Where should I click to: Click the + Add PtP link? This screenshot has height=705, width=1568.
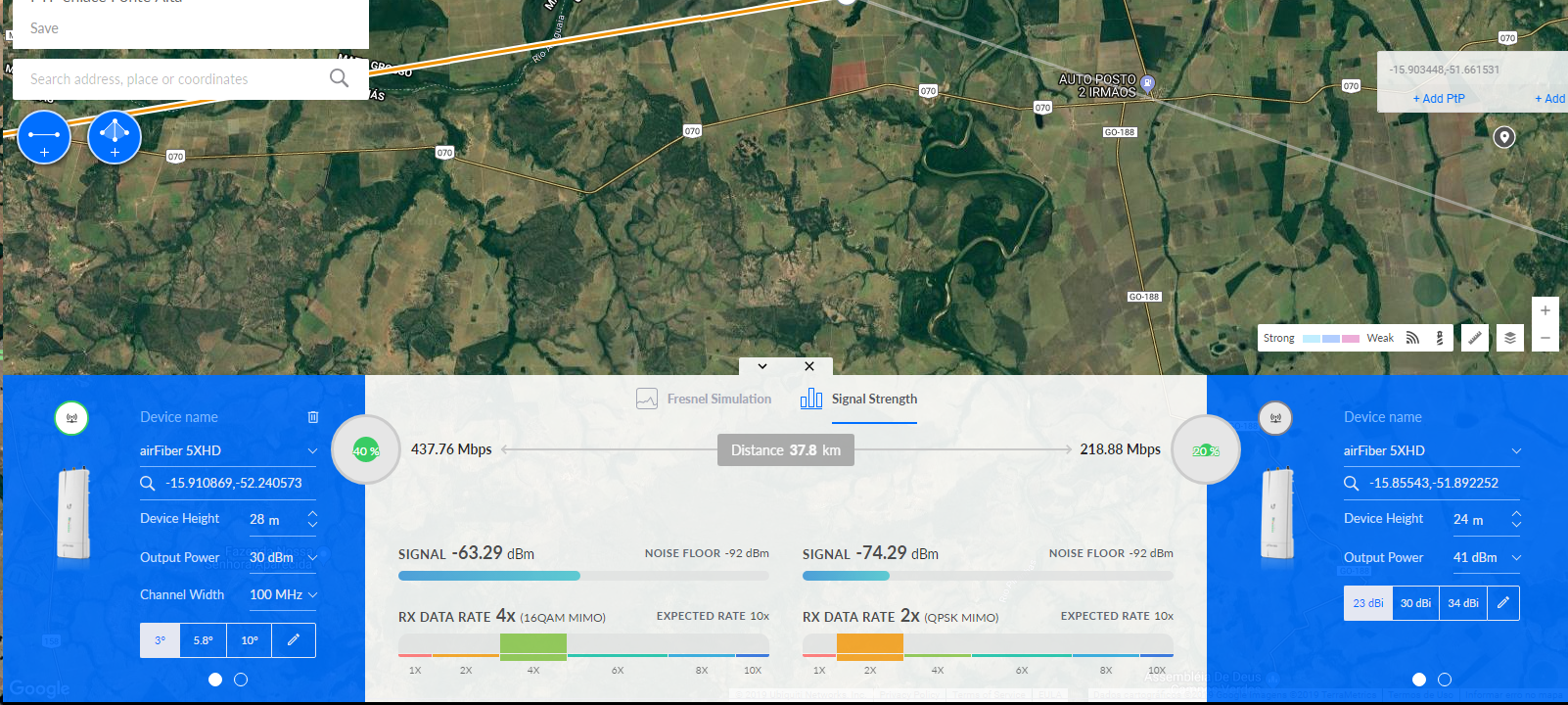(x=1439, y=99)
